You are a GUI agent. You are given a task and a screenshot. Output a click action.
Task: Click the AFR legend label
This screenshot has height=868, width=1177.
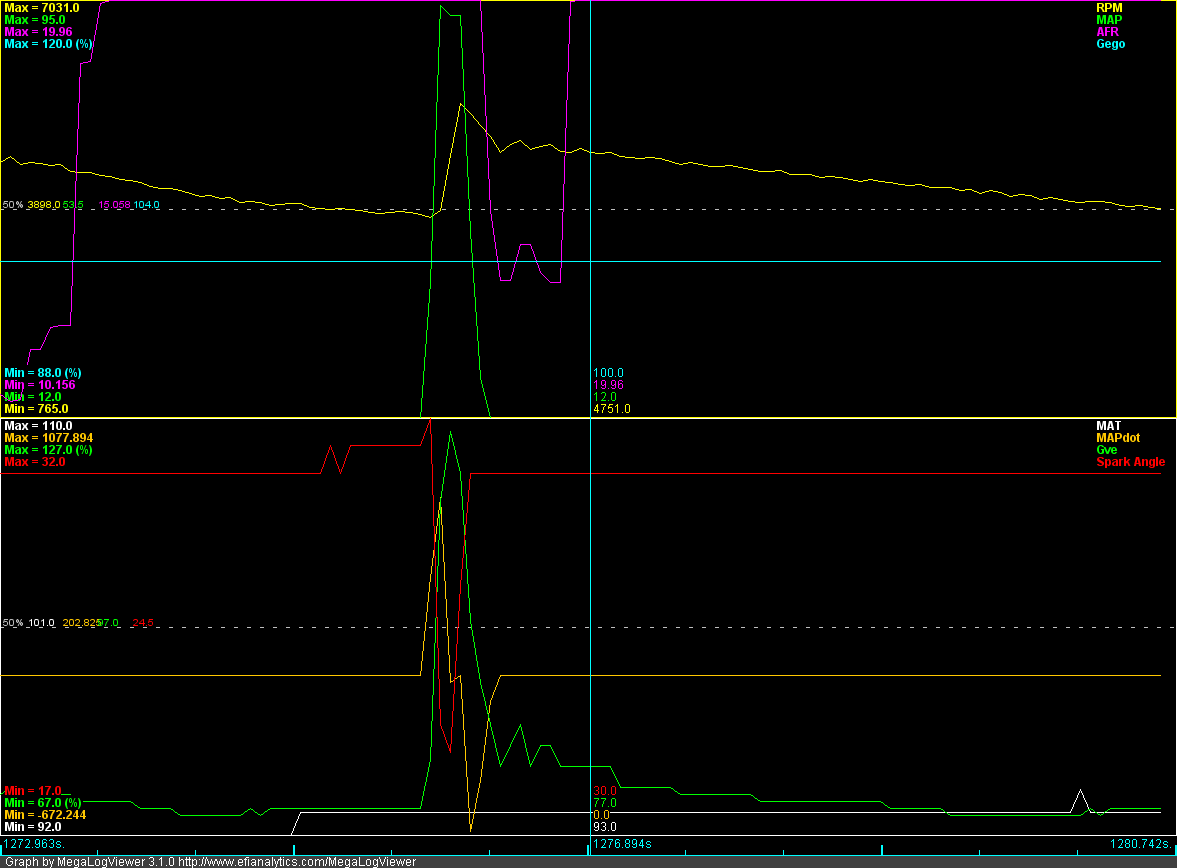tap(1107, 32)
